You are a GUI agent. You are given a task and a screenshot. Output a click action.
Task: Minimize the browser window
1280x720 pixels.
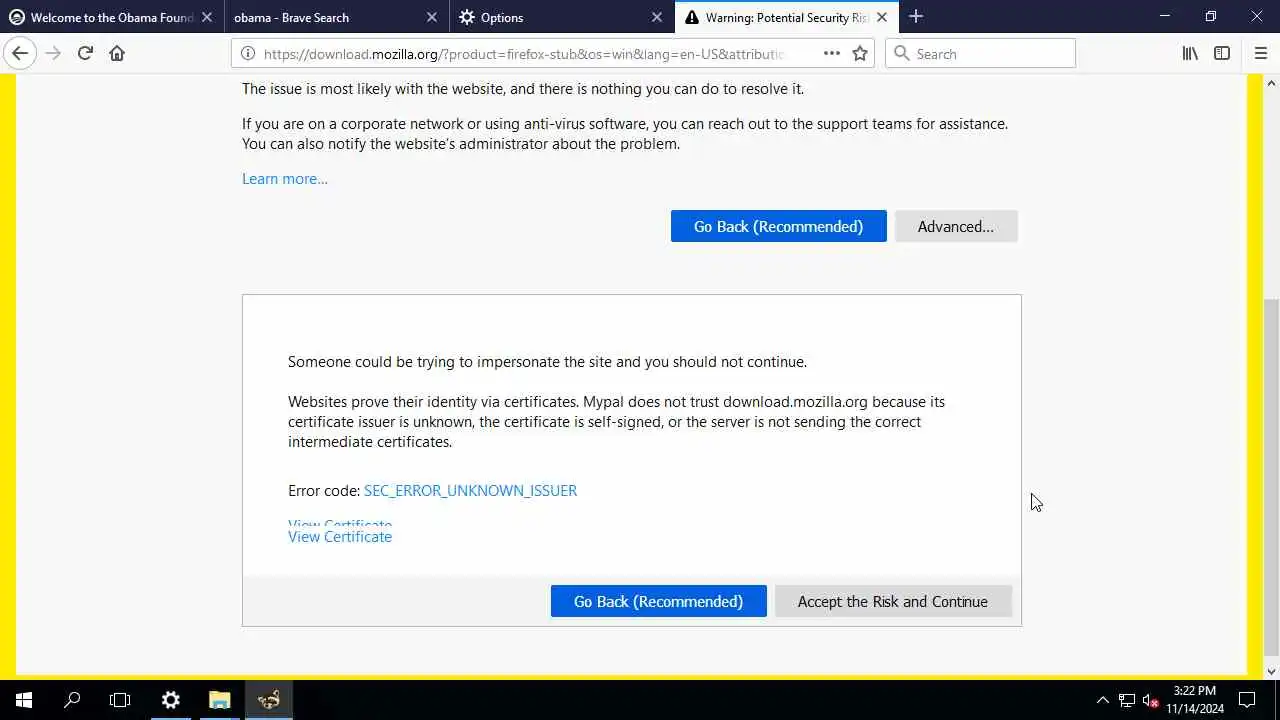(x=1165, y=16)
